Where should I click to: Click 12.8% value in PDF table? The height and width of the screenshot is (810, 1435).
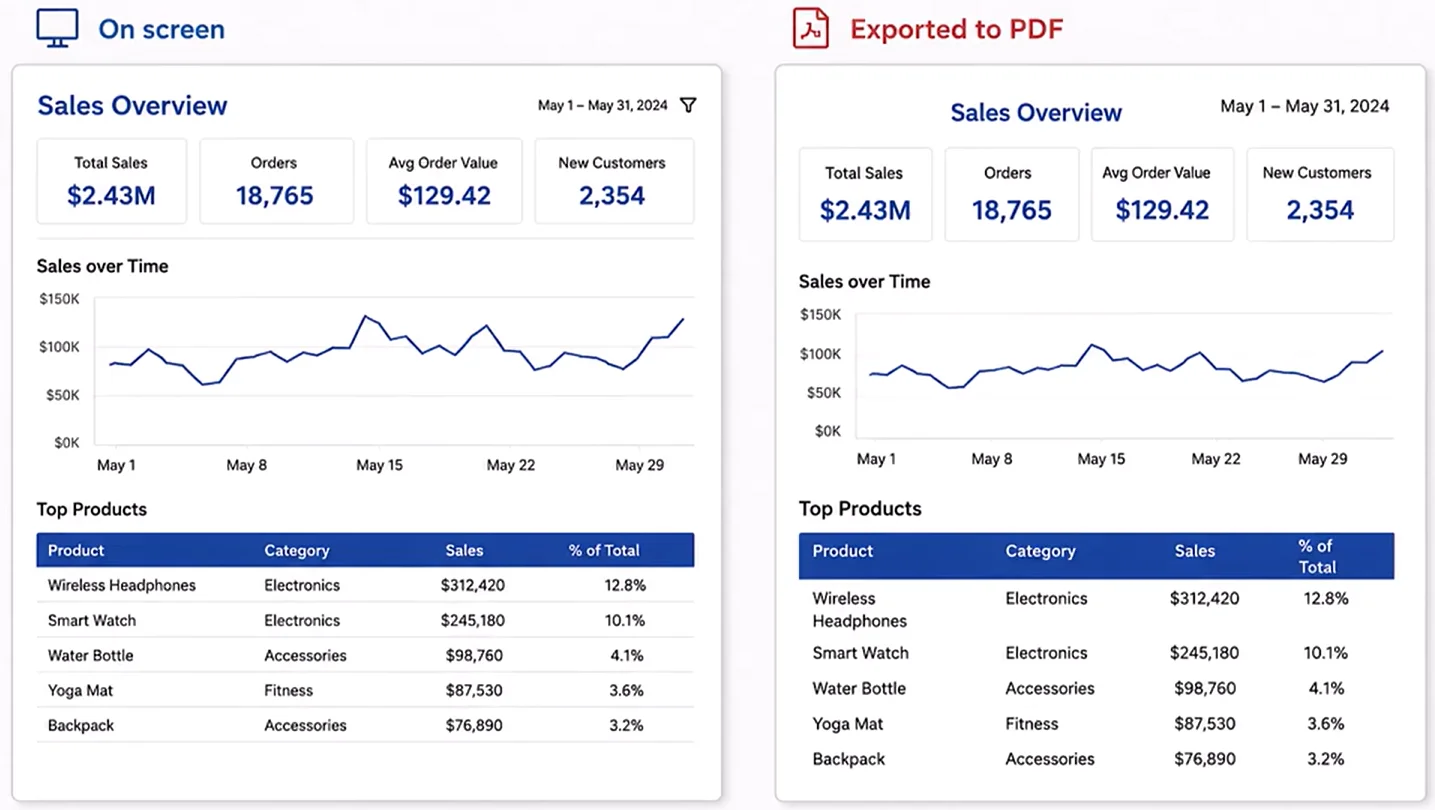tap(1326, 598)
